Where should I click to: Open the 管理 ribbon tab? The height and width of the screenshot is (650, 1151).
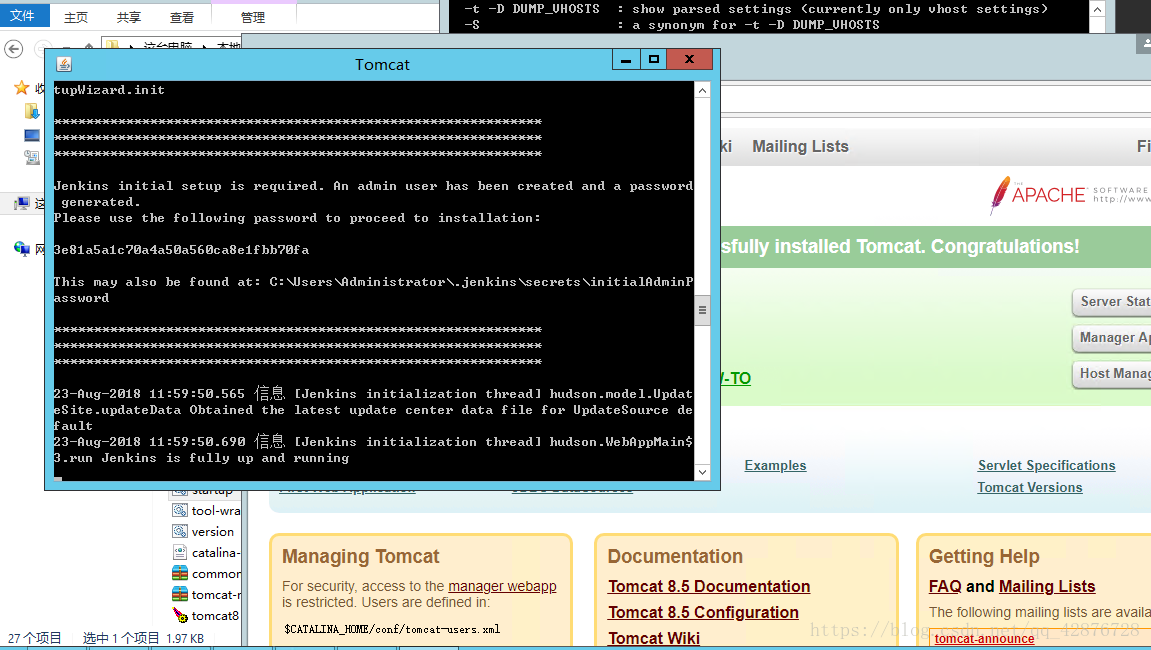coord(253,17)
